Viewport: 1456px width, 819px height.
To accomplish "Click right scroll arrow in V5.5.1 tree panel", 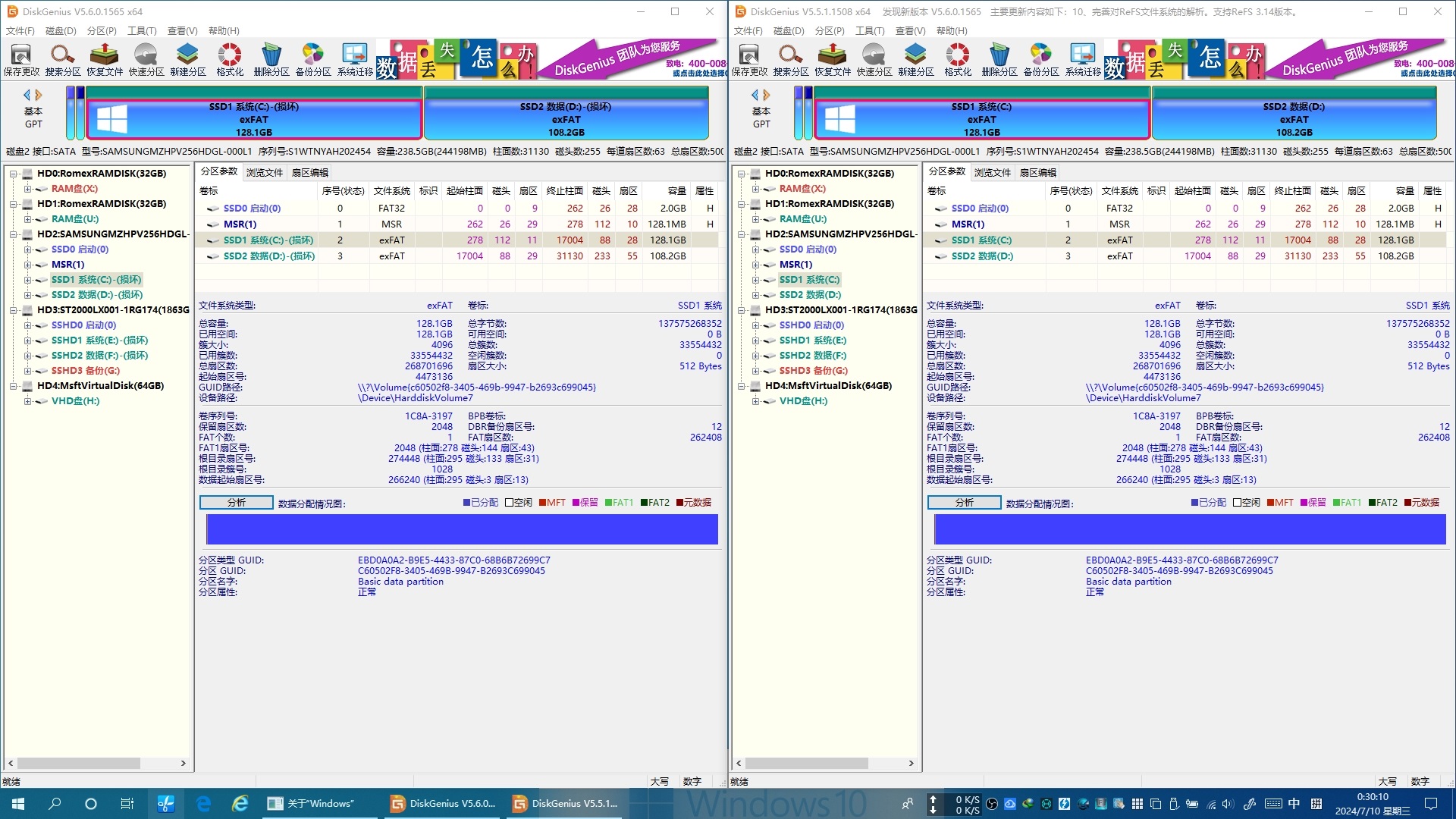I will [x=912, y=764].
